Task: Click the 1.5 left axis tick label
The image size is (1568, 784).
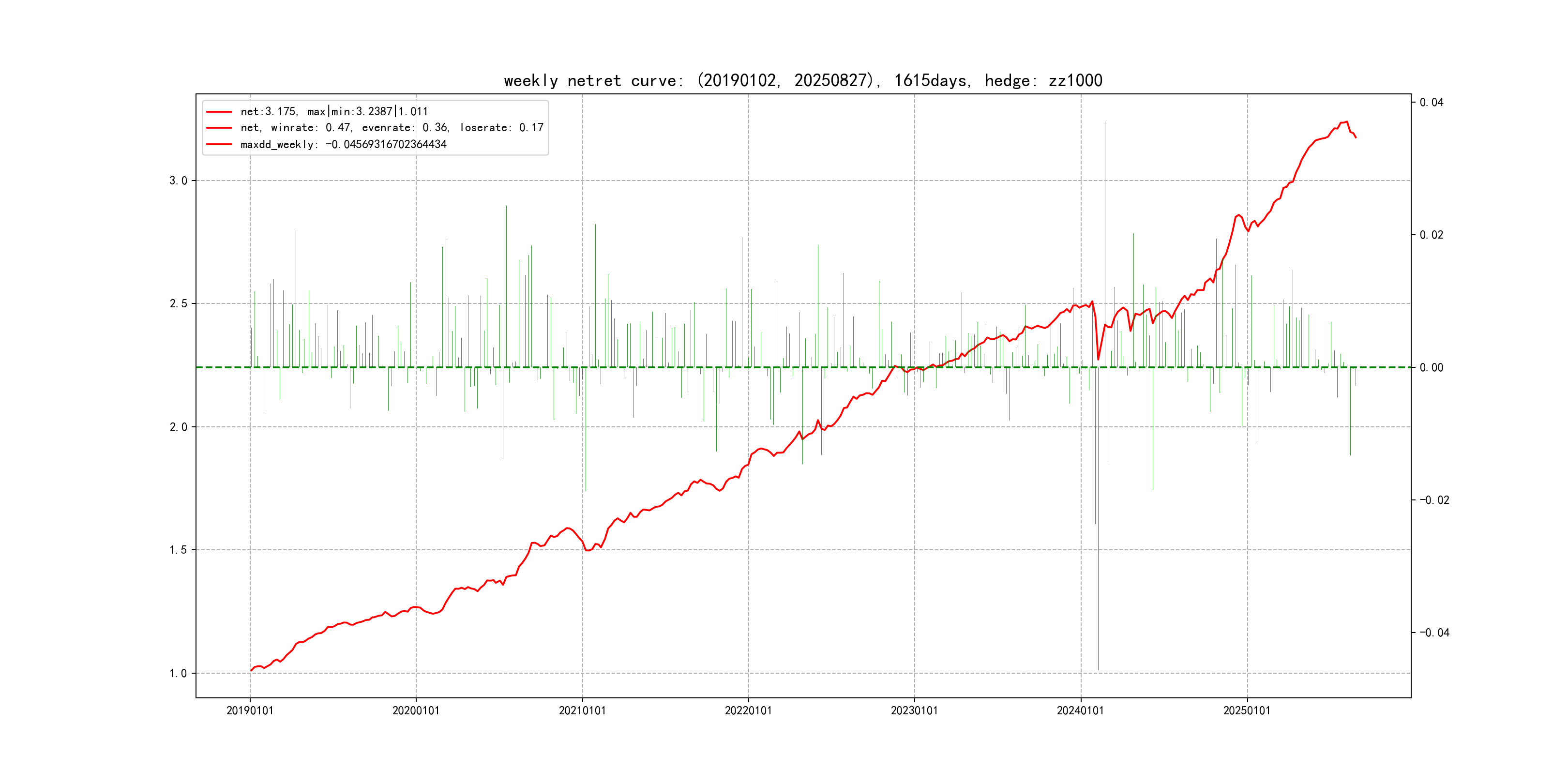Action: (x=178, y=550)
